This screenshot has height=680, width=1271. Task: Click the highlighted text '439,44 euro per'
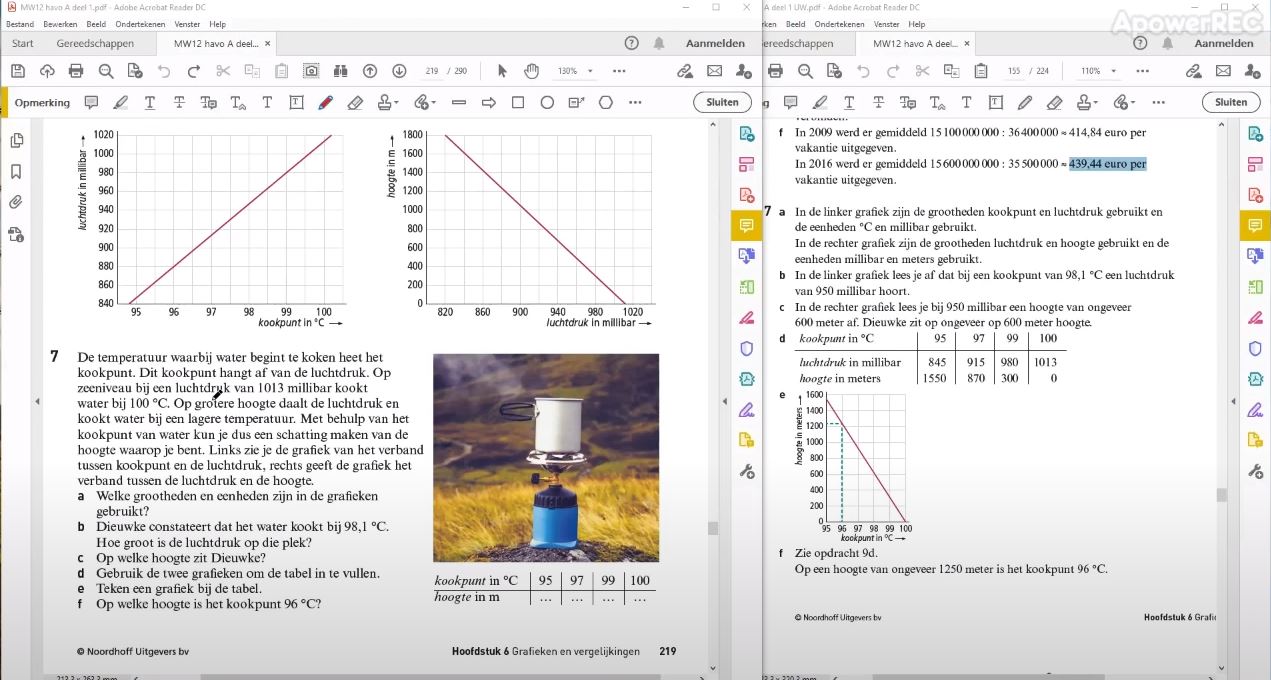pyautogui.click(x=1108, y=164)
